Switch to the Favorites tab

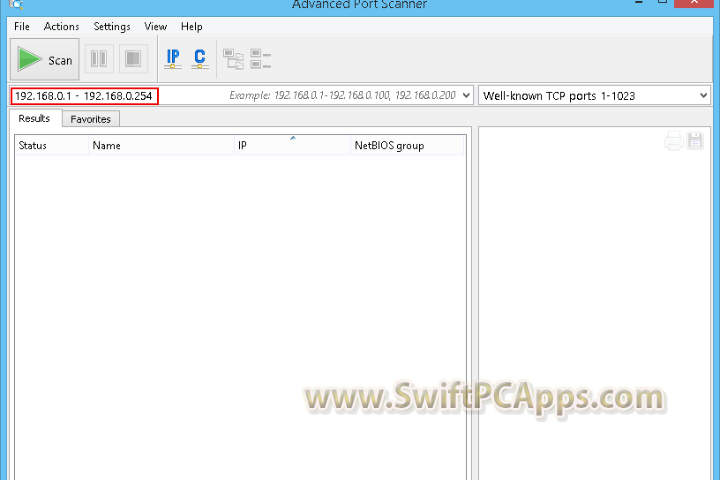click(90, 119)
